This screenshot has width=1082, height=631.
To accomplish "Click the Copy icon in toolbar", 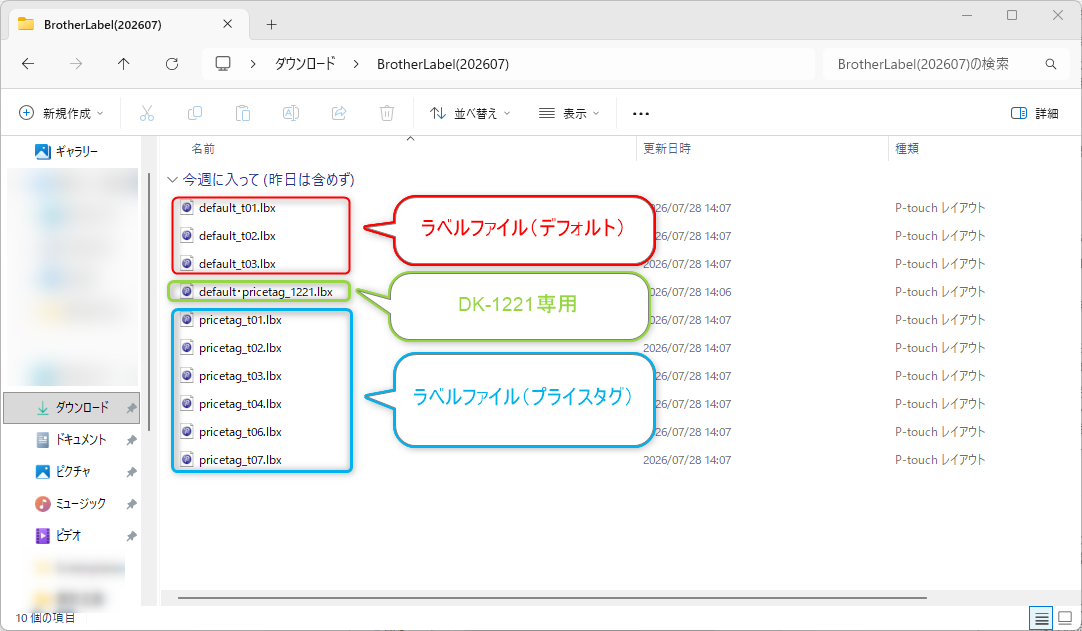I will click(195, 113).
